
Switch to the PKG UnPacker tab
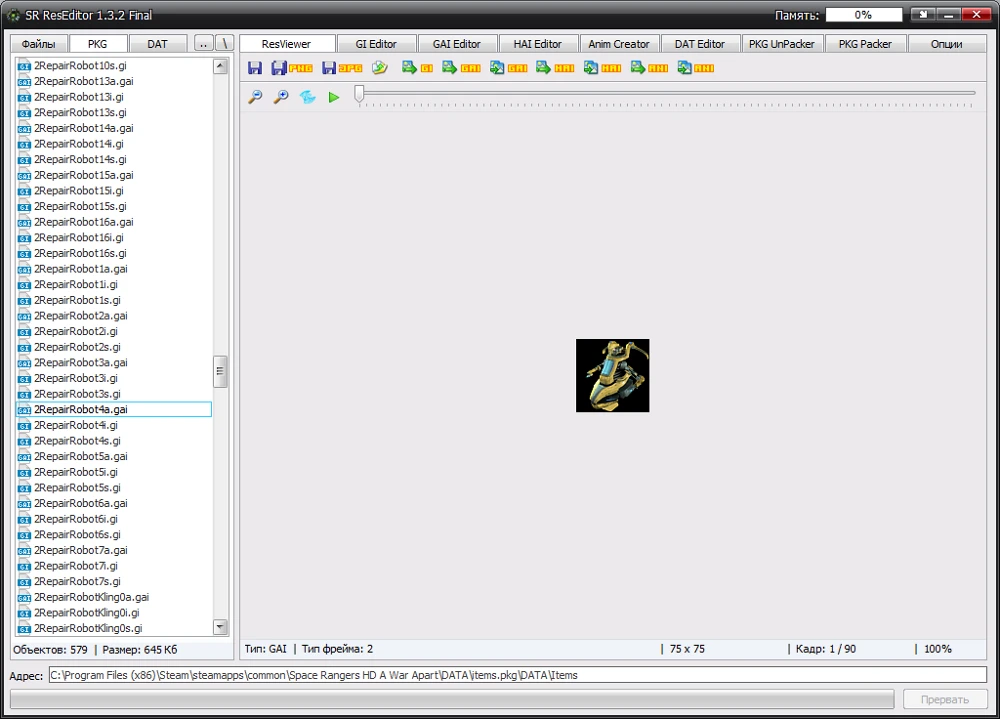[x=781, y=44]
